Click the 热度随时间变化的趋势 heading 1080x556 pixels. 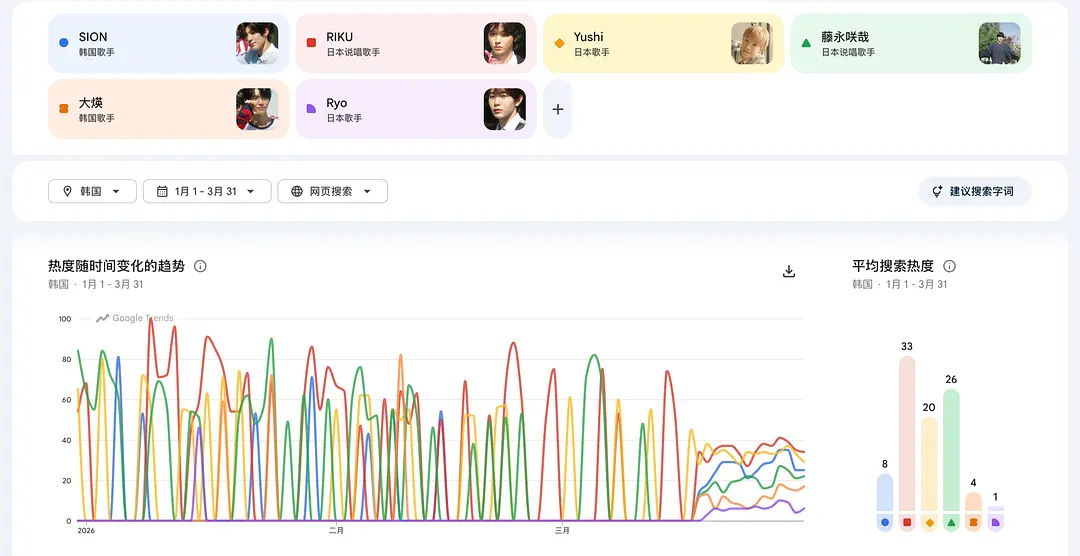coord(116,266)
